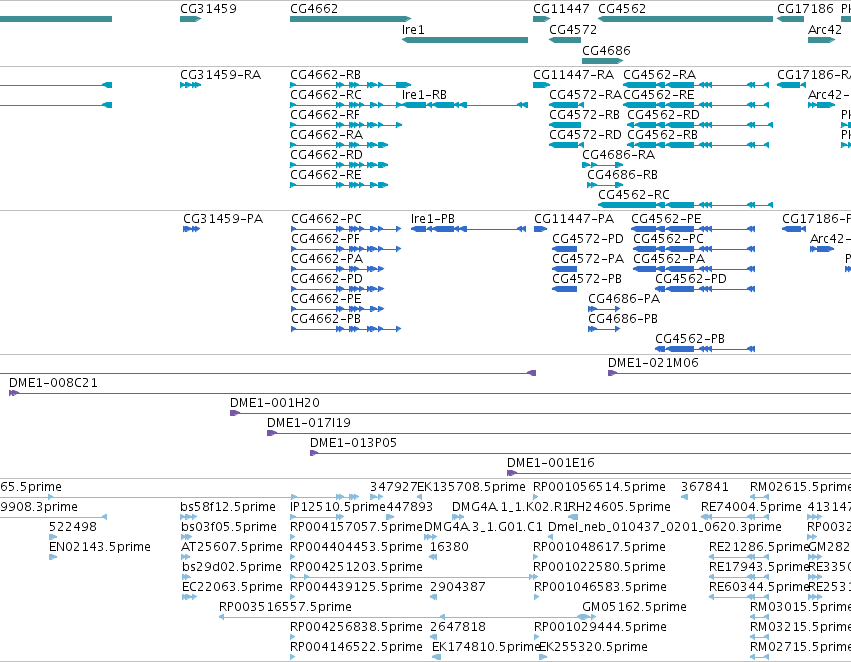The height and width of the screenshot is (662, 851).
Task: Click transcript CG4662-RF label
Action: pos(325,115)
